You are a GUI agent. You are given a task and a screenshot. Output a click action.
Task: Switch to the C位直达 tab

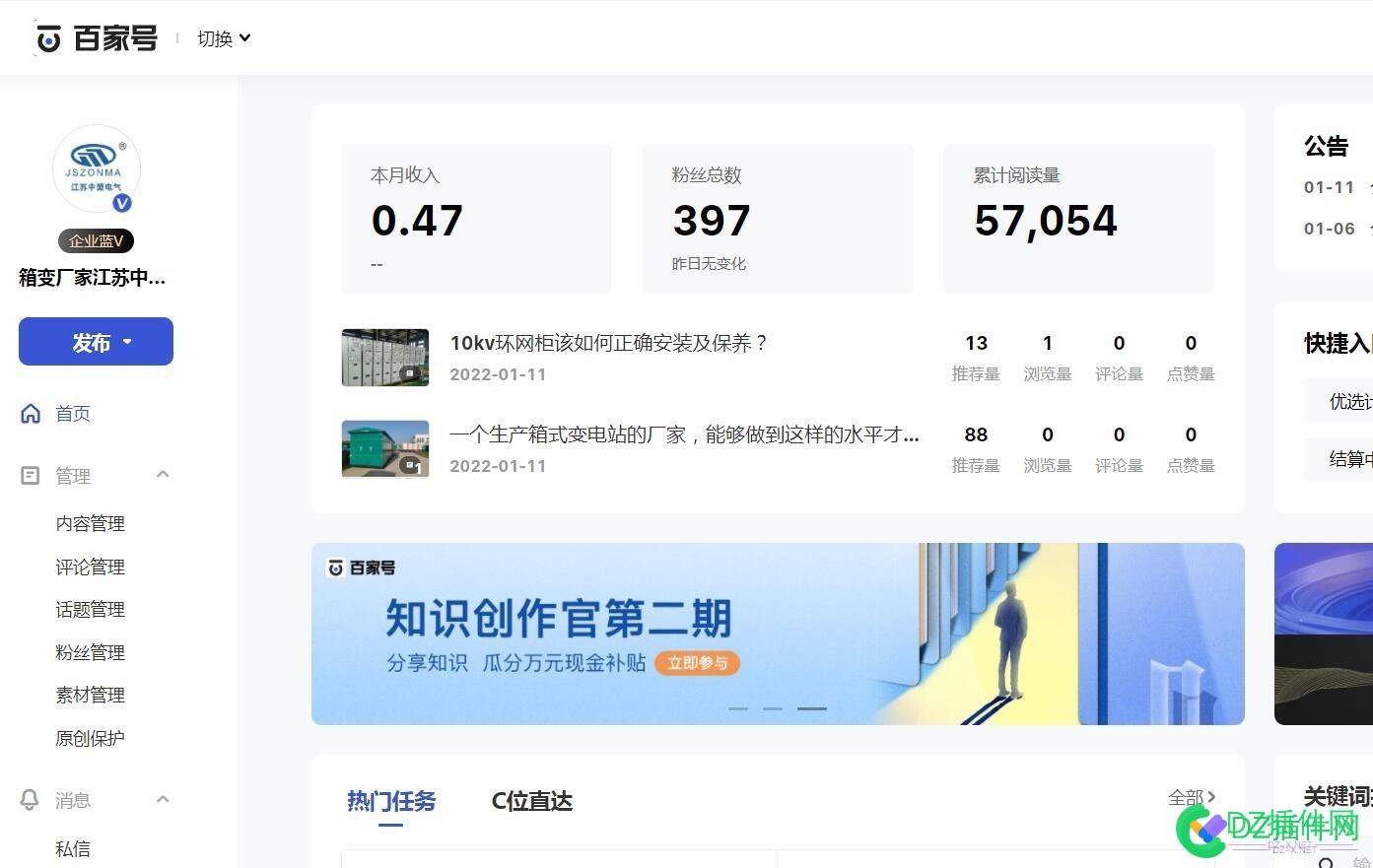tap(532, 801)
